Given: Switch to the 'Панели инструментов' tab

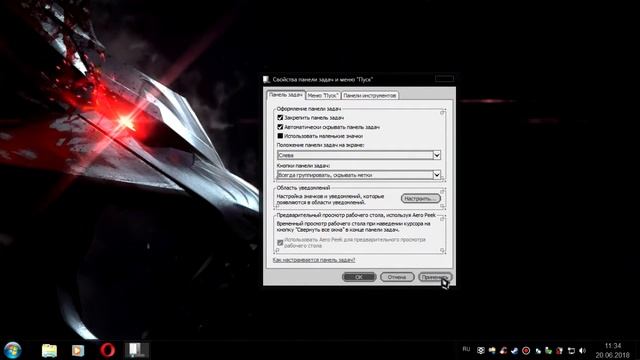Looking at the screenshot, I should point(370,96).
